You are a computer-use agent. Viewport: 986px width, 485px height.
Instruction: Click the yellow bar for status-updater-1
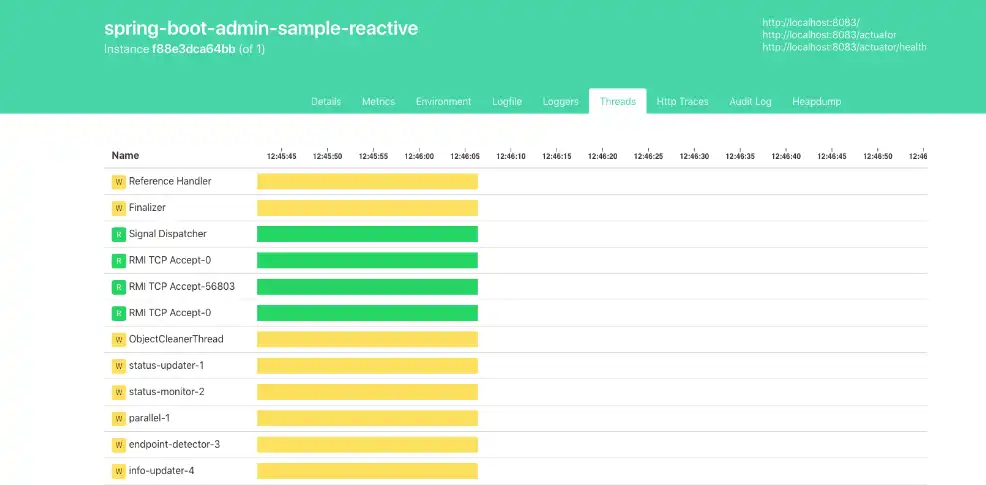click(367, 365)
